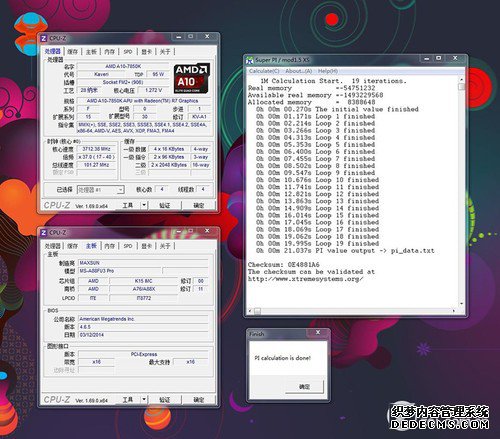Image resolution: width=500 pixels, height=439 pixels.
Task: Click 确定 button in top CPU-Z window
Action: (x=199, y=205)
